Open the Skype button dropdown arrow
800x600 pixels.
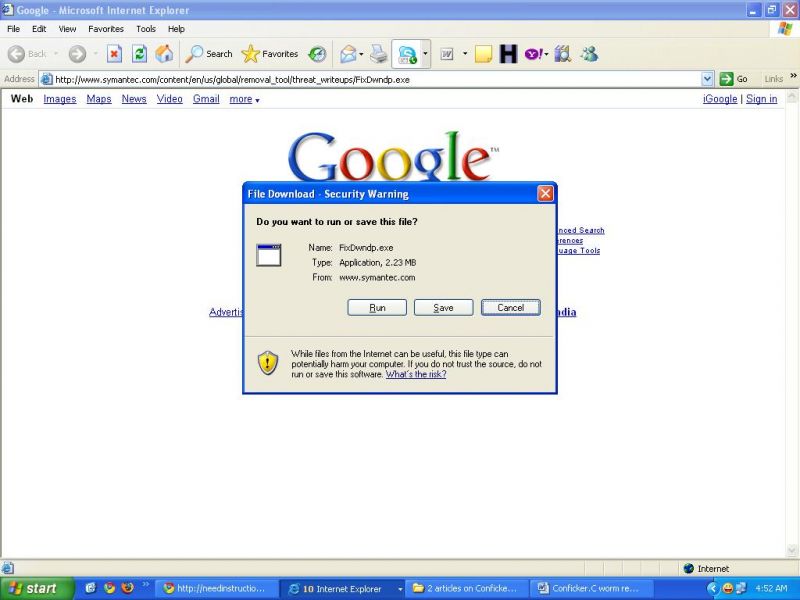coord(425,54)
